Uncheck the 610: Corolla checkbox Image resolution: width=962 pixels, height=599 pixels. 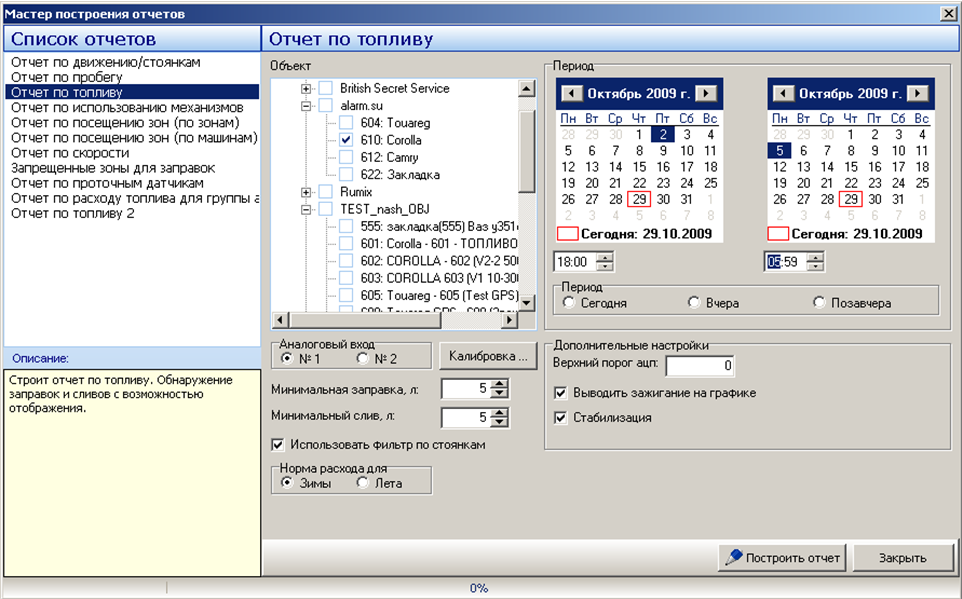tap(346, 140)
